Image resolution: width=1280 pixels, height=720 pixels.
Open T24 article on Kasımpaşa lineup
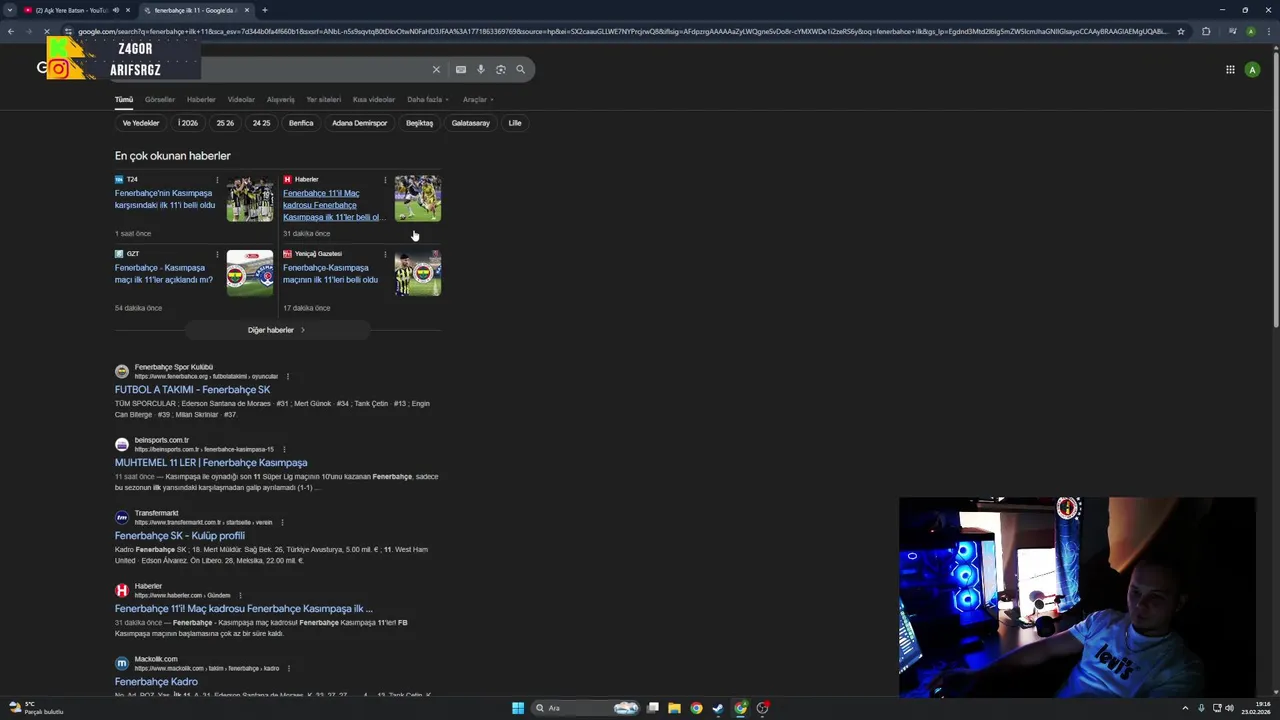coord(165,199)
